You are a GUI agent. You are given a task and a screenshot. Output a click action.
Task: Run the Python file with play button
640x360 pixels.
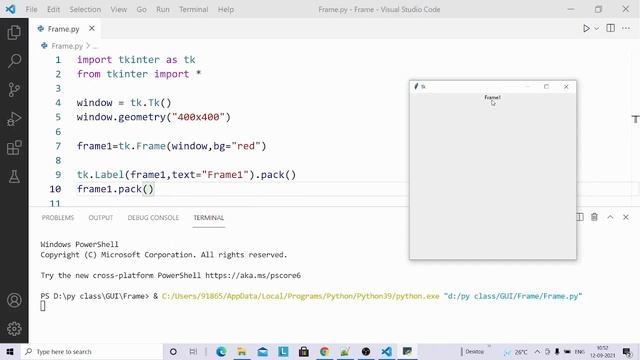pos(586,28)
